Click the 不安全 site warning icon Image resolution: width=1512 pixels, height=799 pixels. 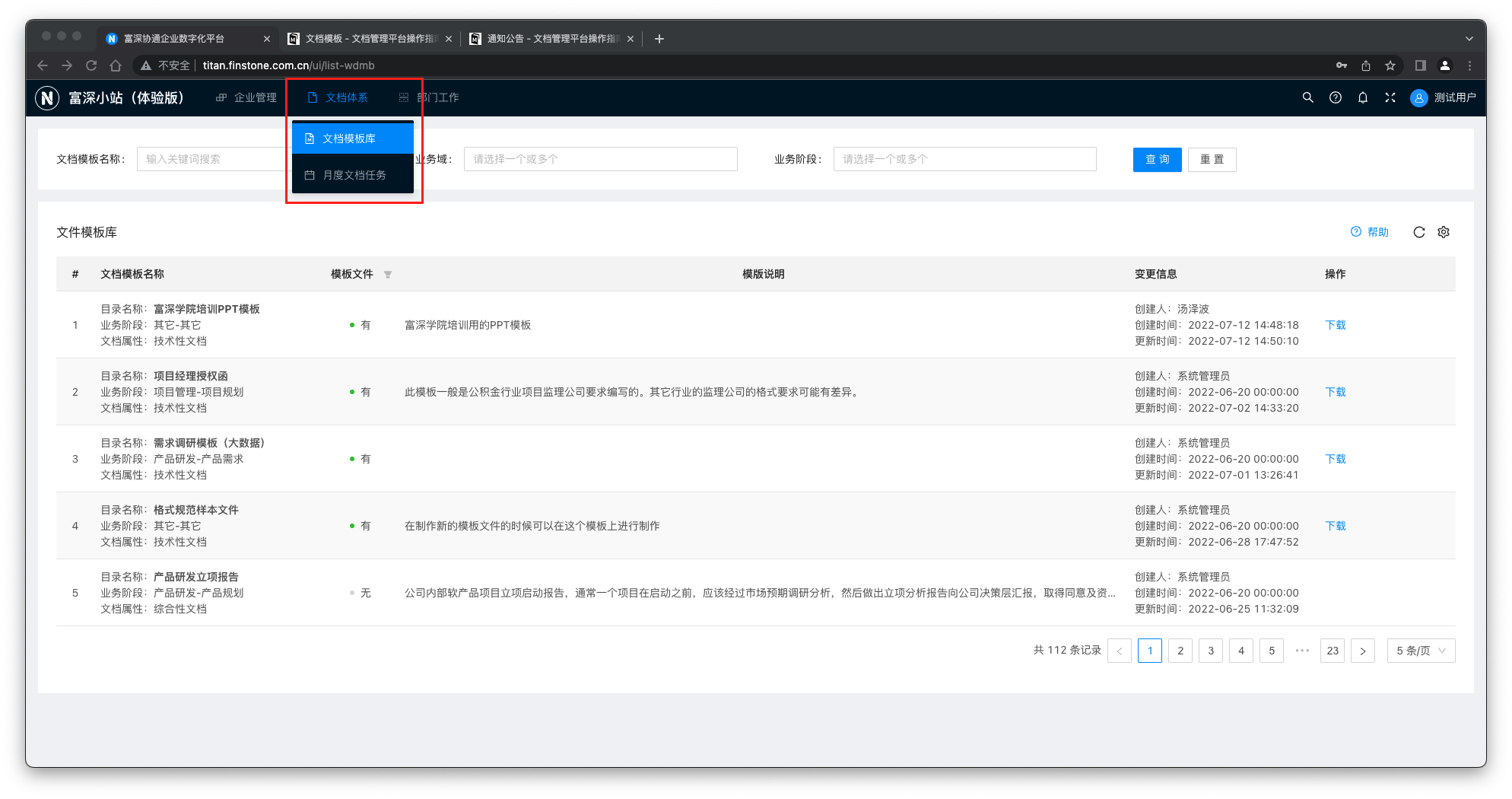(x=146, y=65)
